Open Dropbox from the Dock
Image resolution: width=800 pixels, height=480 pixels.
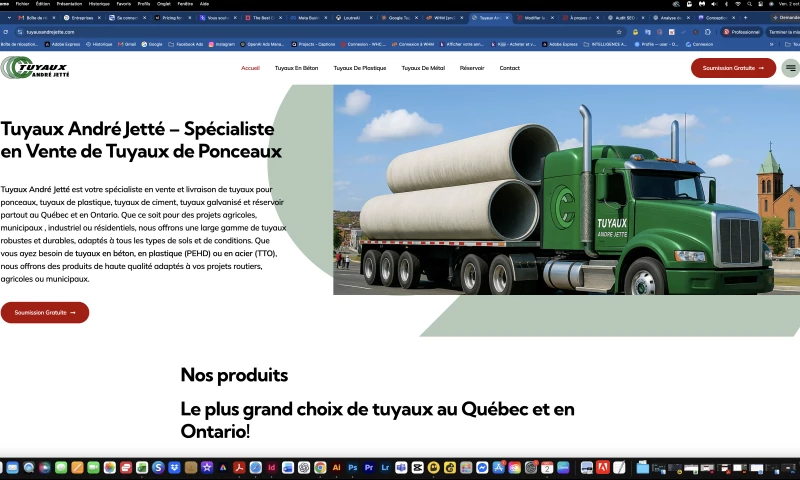click(x=174, y=467)
